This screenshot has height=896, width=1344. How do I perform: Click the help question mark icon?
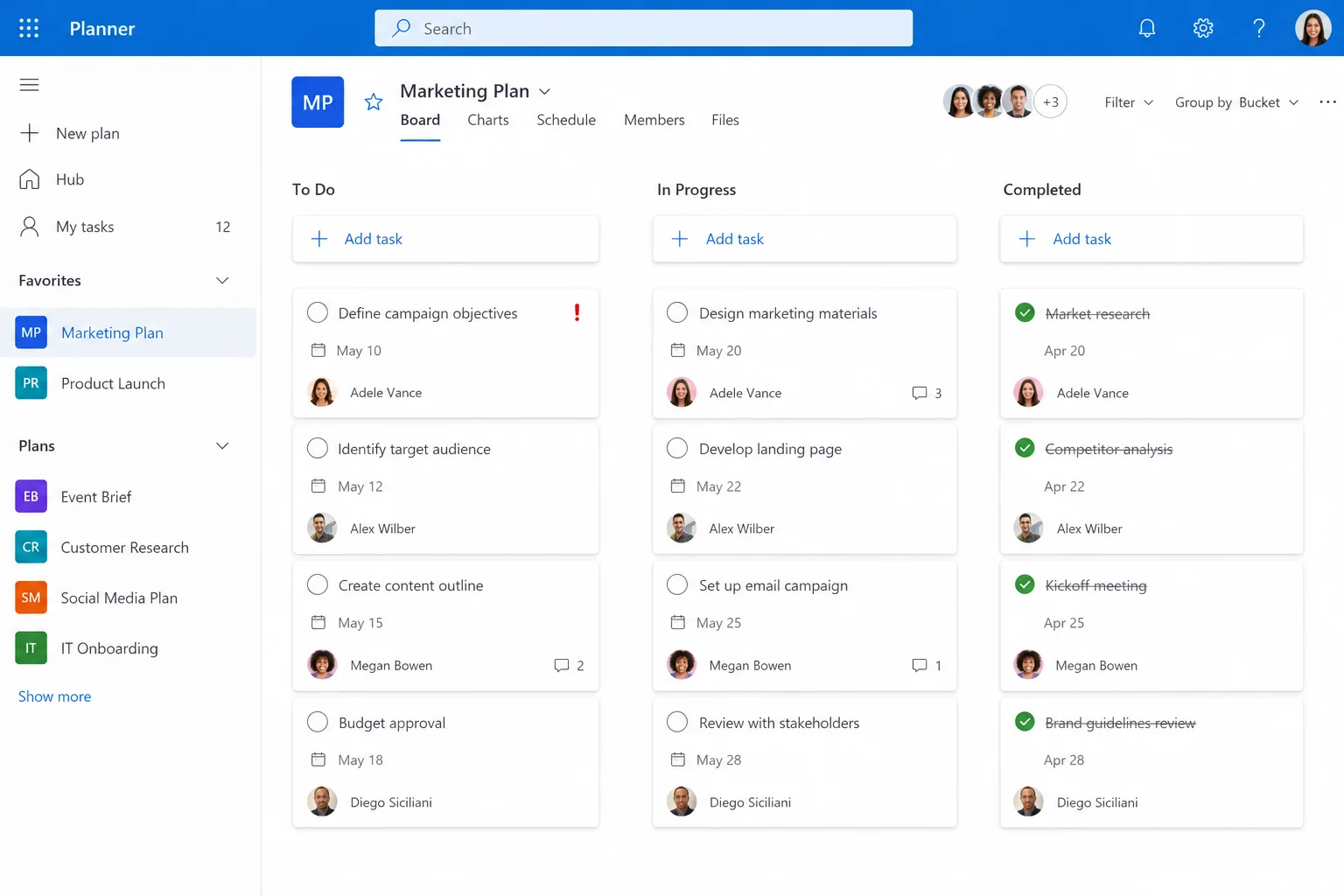1259,28
